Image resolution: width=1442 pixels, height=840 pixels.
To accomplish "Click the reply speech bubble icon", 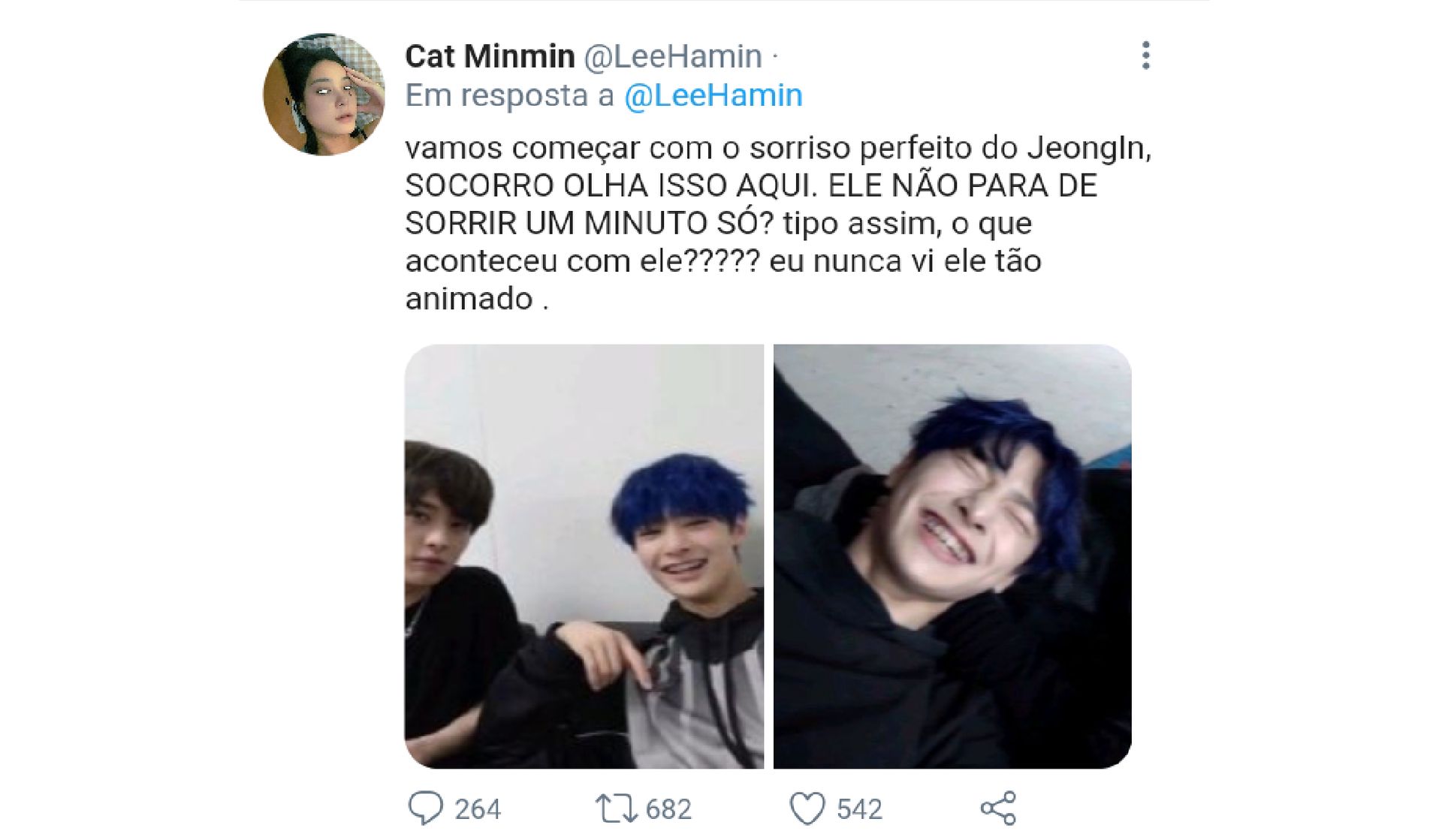I will (425, 808).
